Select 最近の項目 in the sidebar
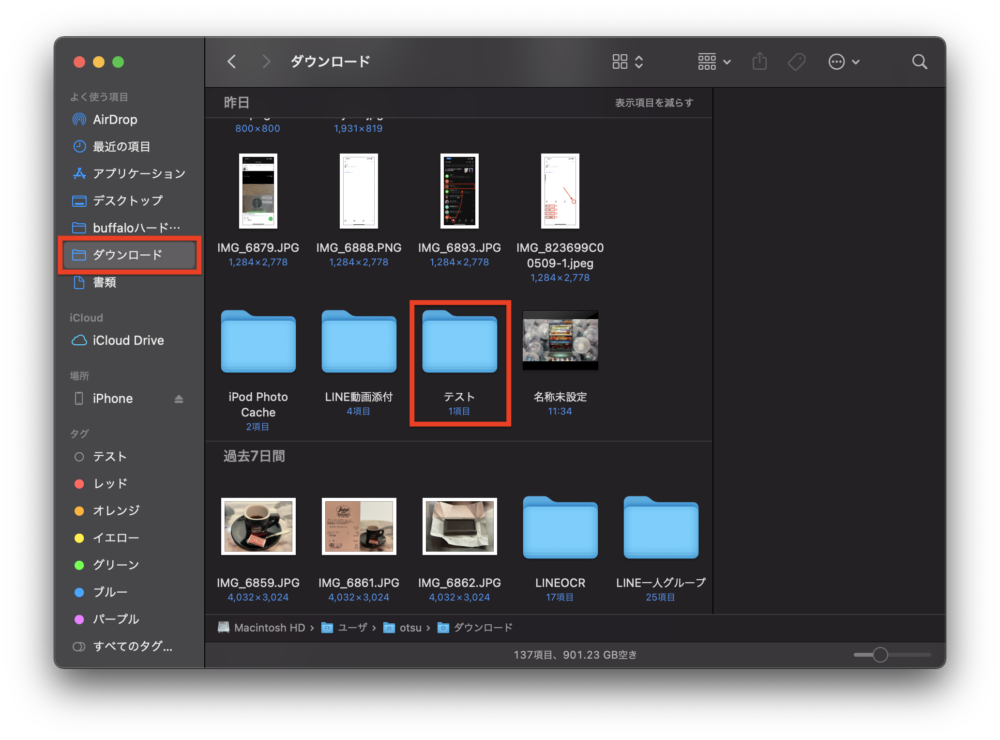The height and width of the screenshot is (740, 1000). (129, 147)
